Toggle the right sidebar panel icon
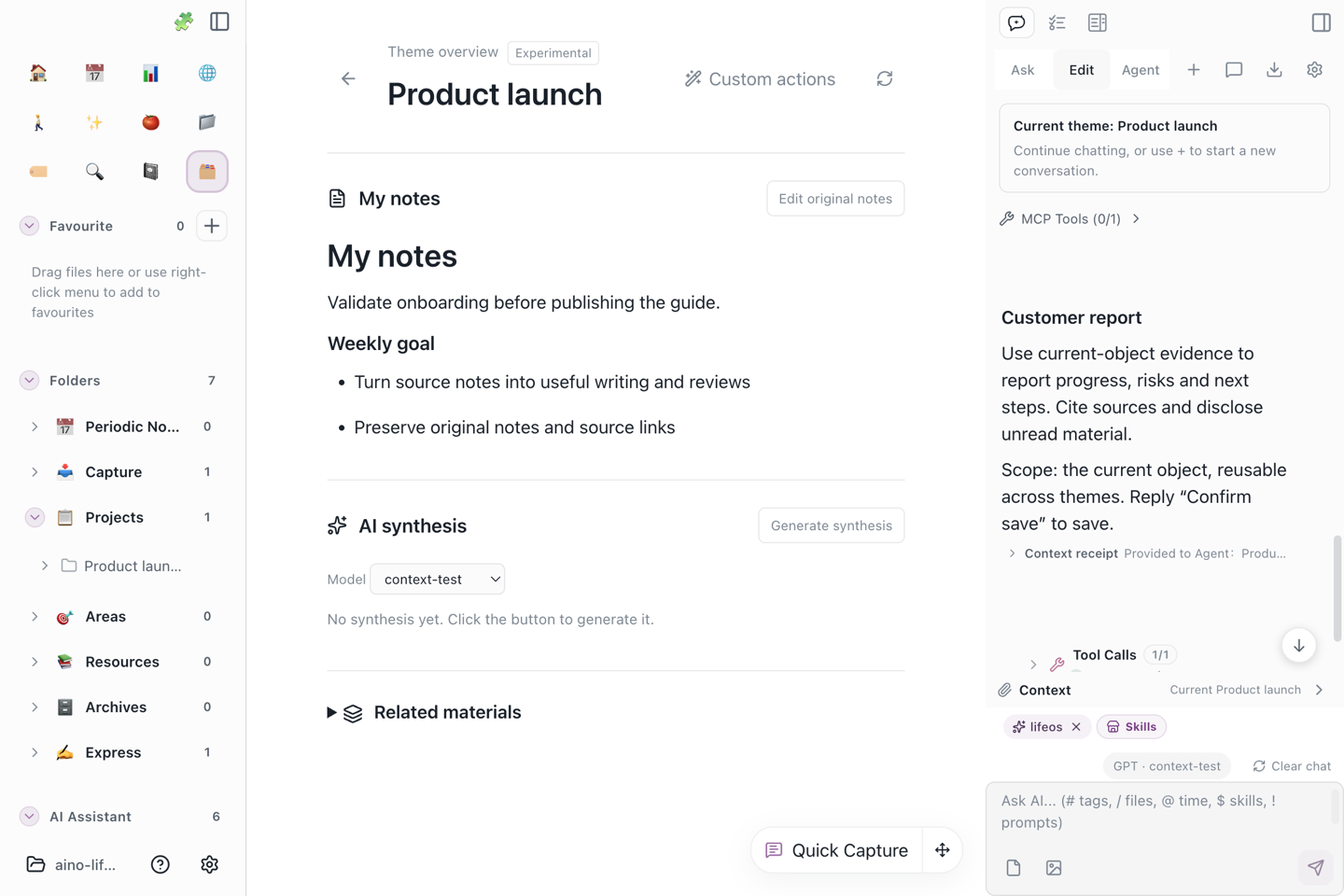The height and width of the screenshot is (896, 1344). coord(1321,22)
